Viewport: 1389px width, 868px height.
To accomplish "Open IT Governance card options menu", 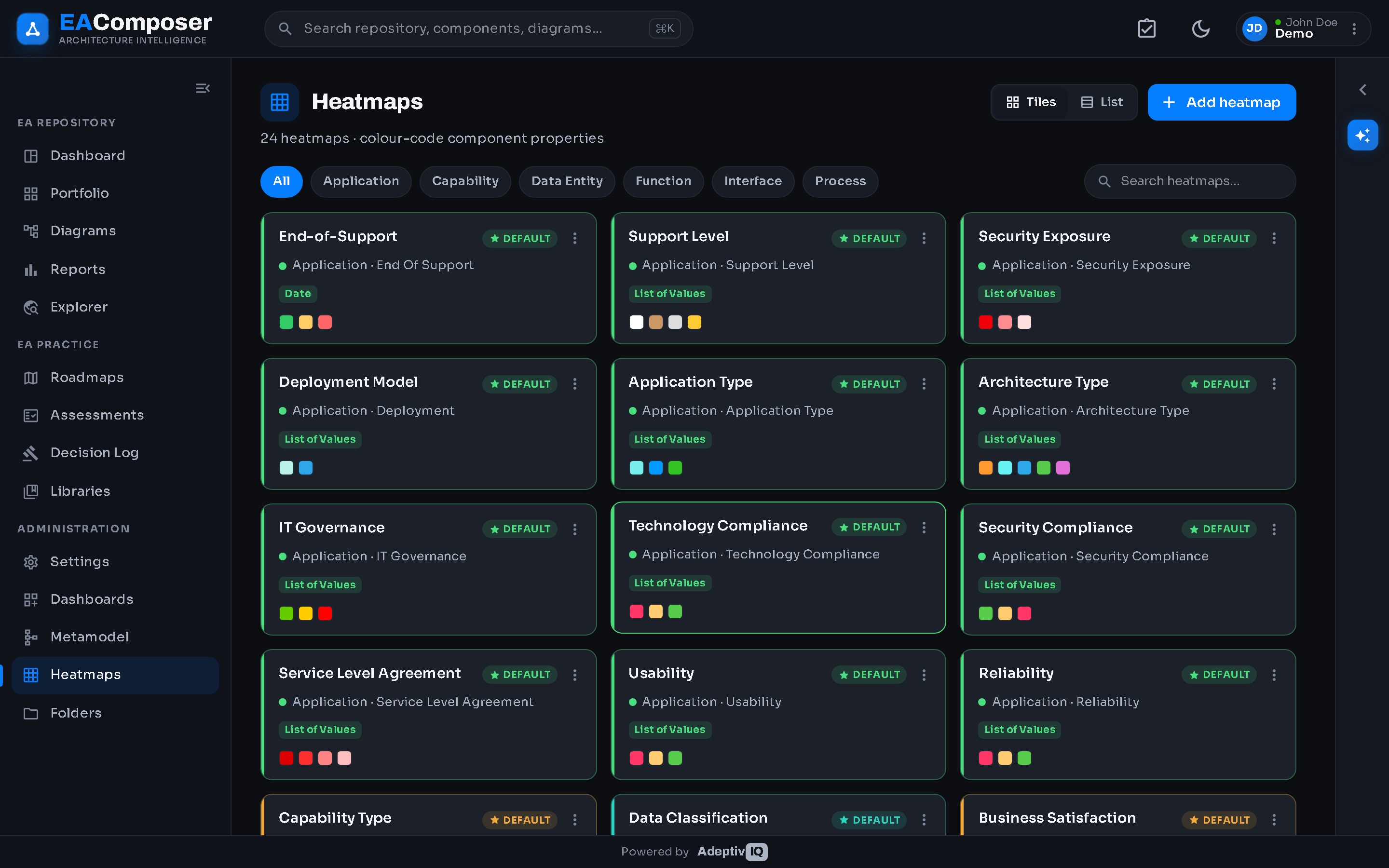I will (x=574, y=529).
